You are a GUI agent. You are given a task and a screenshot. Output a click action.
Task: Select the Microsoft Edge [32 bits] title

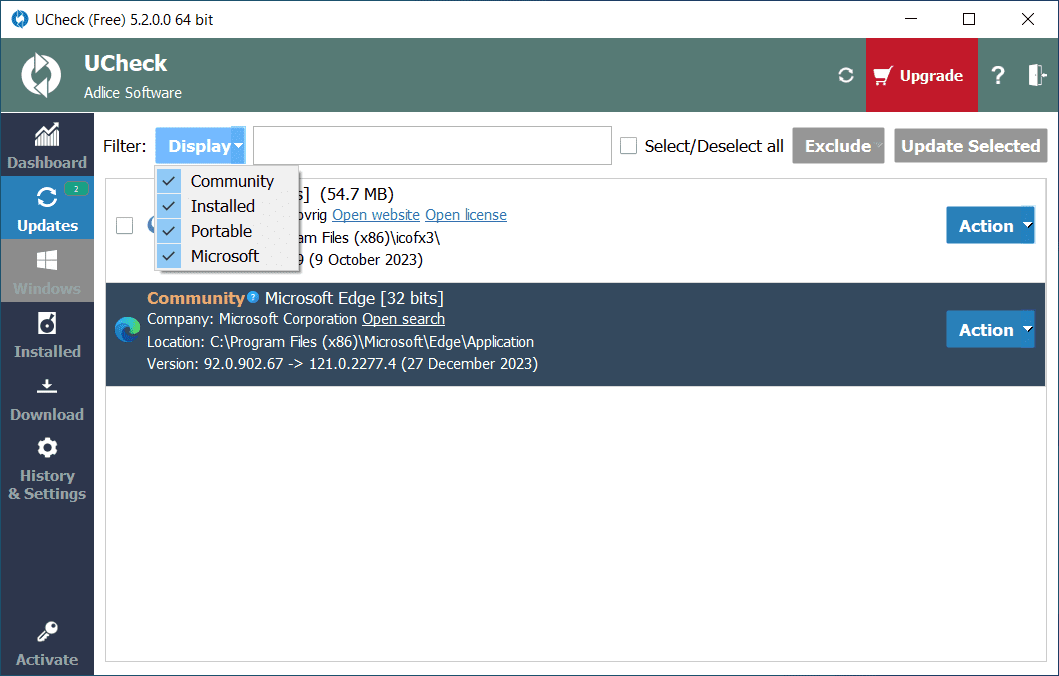[354, 298]
